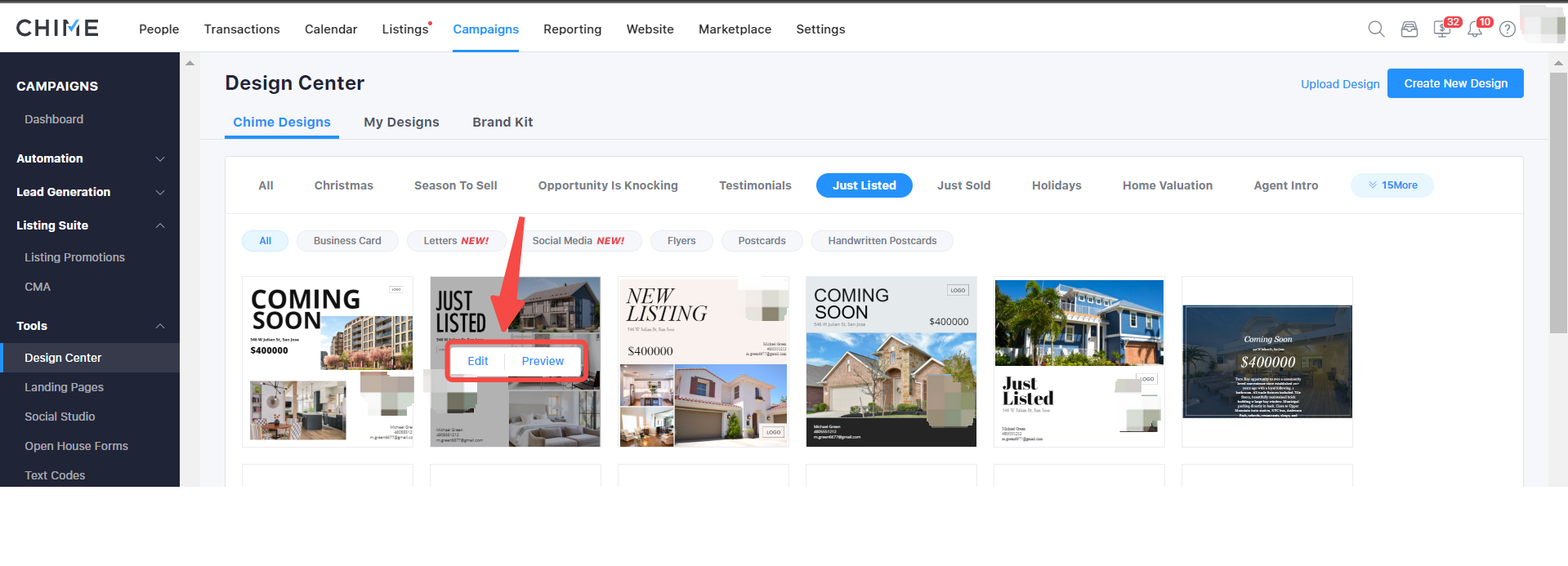Click the Upload Design link
The height and width of the screenshot is (566, 1568).
click(x=1340, y=84)
